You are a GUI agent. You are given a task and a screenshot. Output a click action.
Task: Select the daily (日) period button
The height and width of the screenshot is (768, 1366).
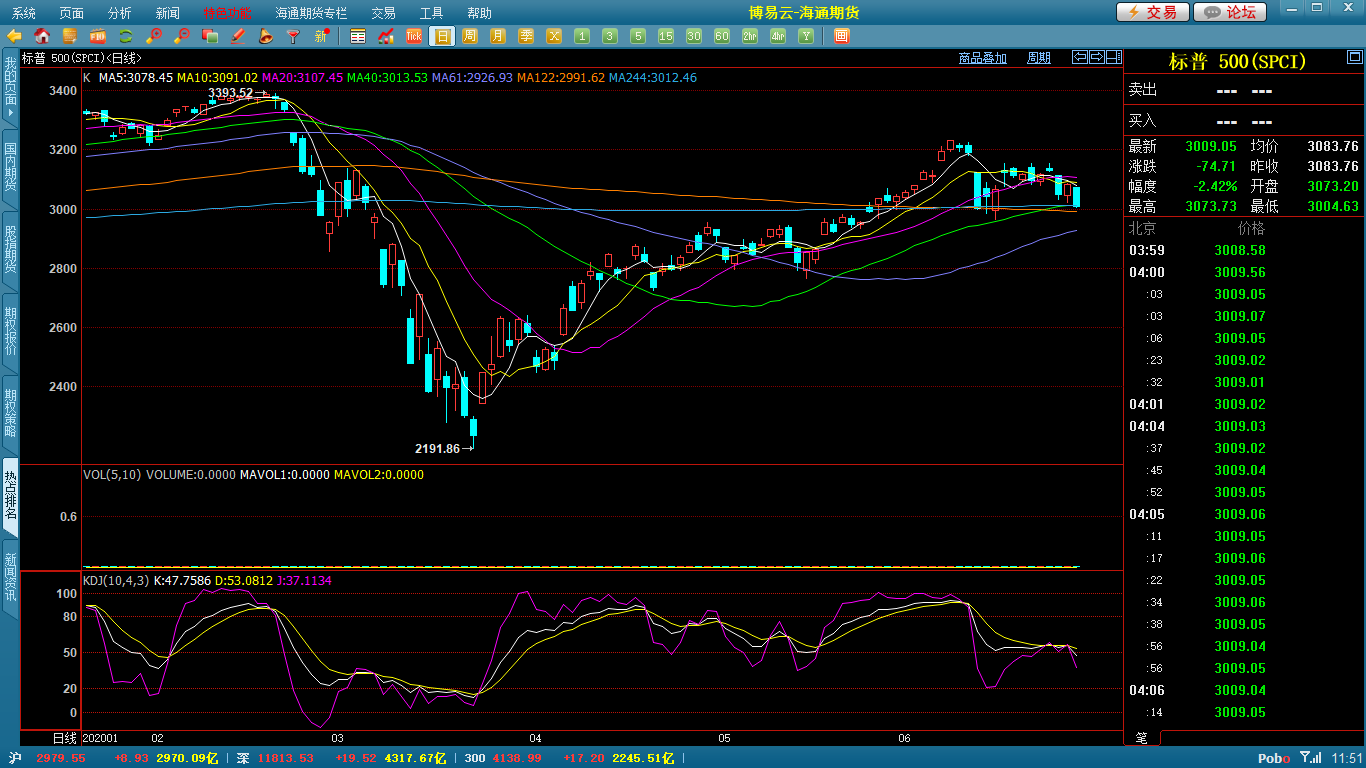pyautogui.click(x=442, y=36)
